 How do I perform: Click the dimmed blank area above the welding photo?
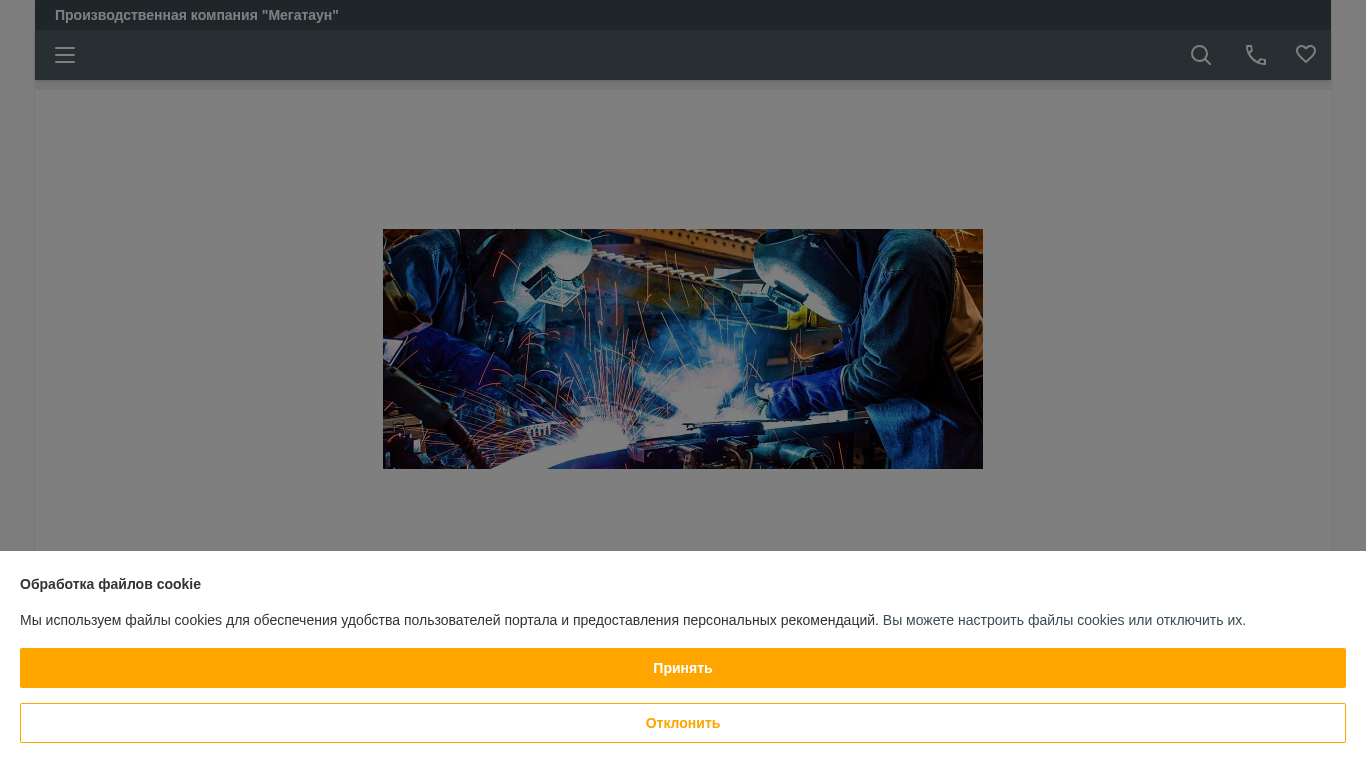(683, 160)
